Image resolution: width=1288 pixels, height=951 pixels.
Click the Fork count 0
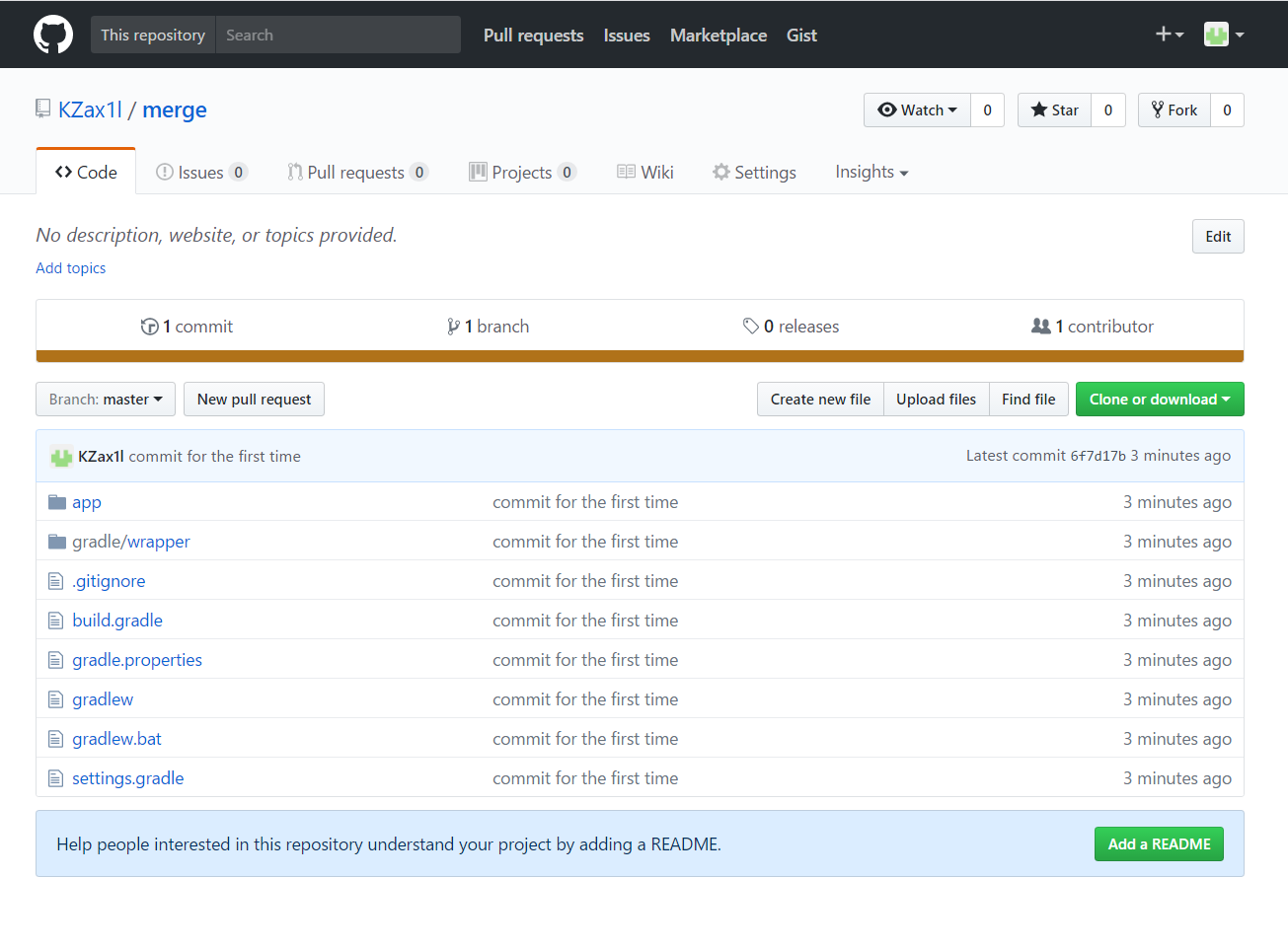[1227, 110]
